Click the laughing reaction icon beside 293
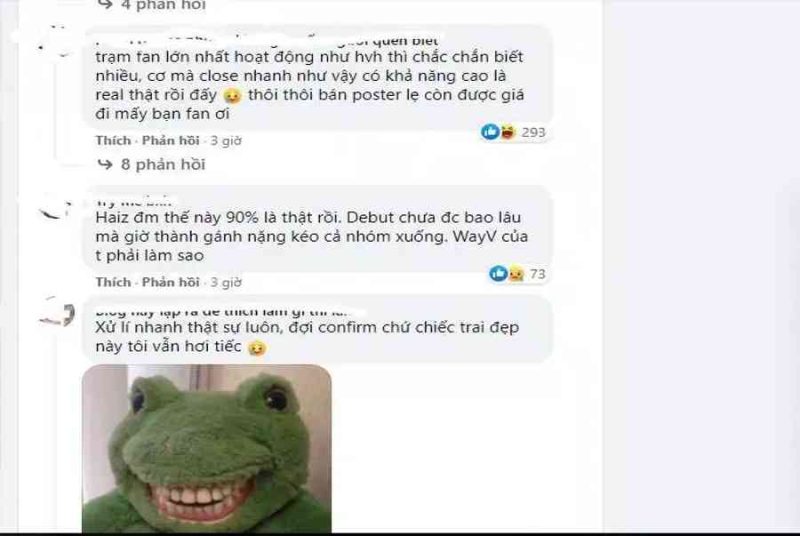This screenshot has height=536, width=800. pyautogui.click(x=507, y=132)
